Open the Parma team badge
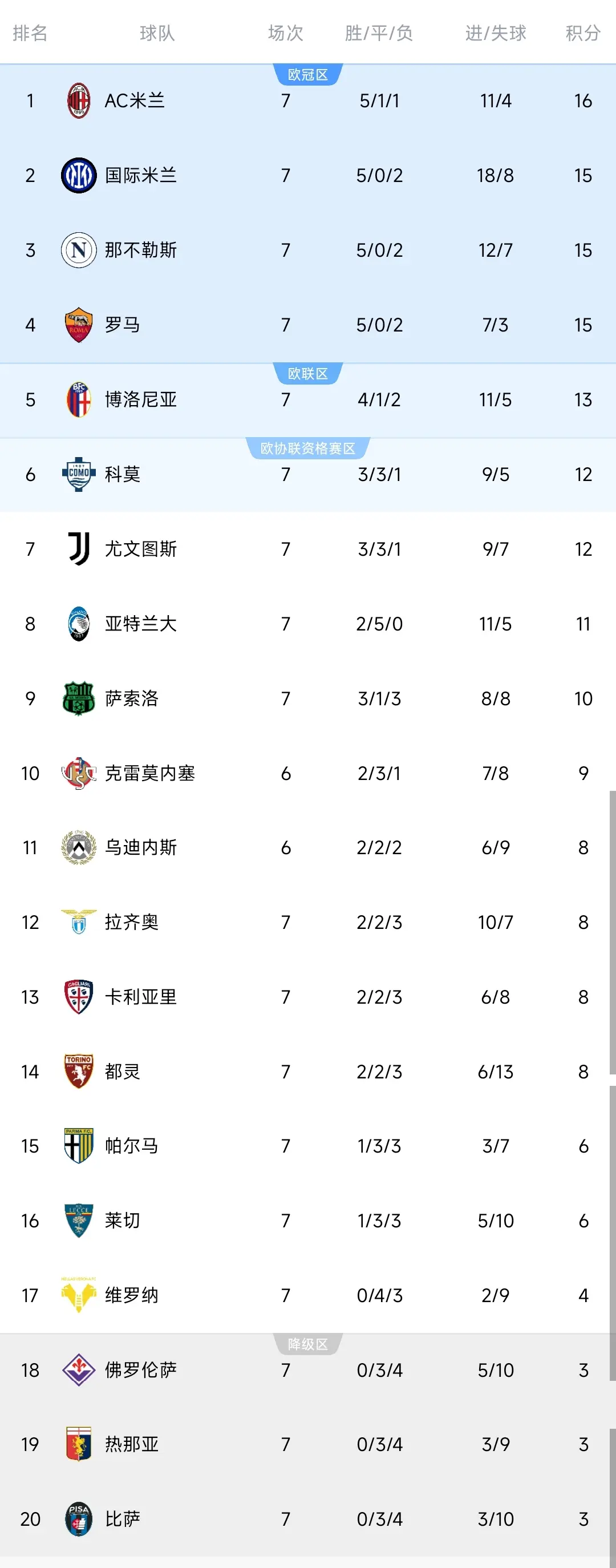The image size is (616, 1568). (x=79, y=1146)
